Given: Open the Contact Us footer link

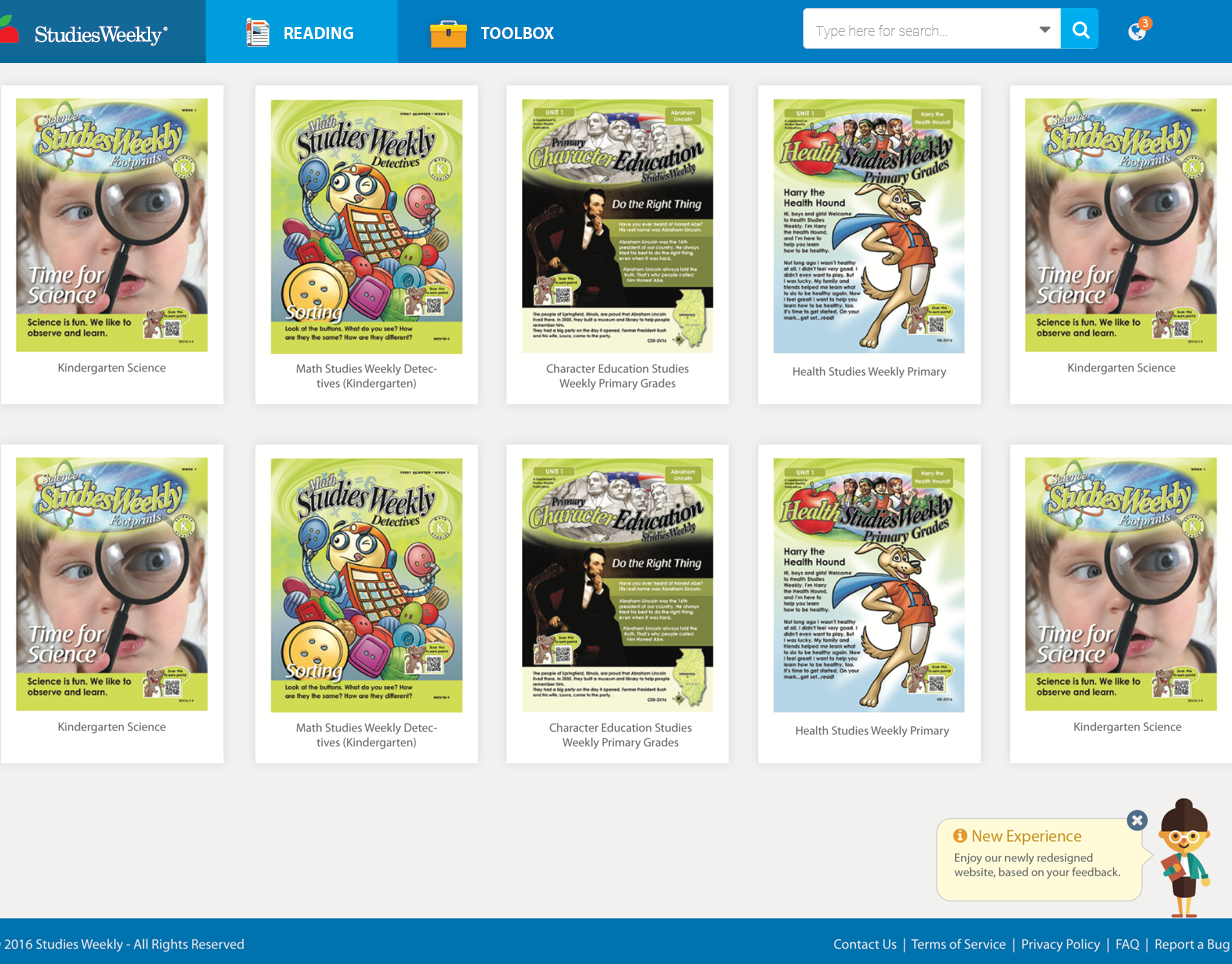Looking at the screenshot, I should point(865,944).
